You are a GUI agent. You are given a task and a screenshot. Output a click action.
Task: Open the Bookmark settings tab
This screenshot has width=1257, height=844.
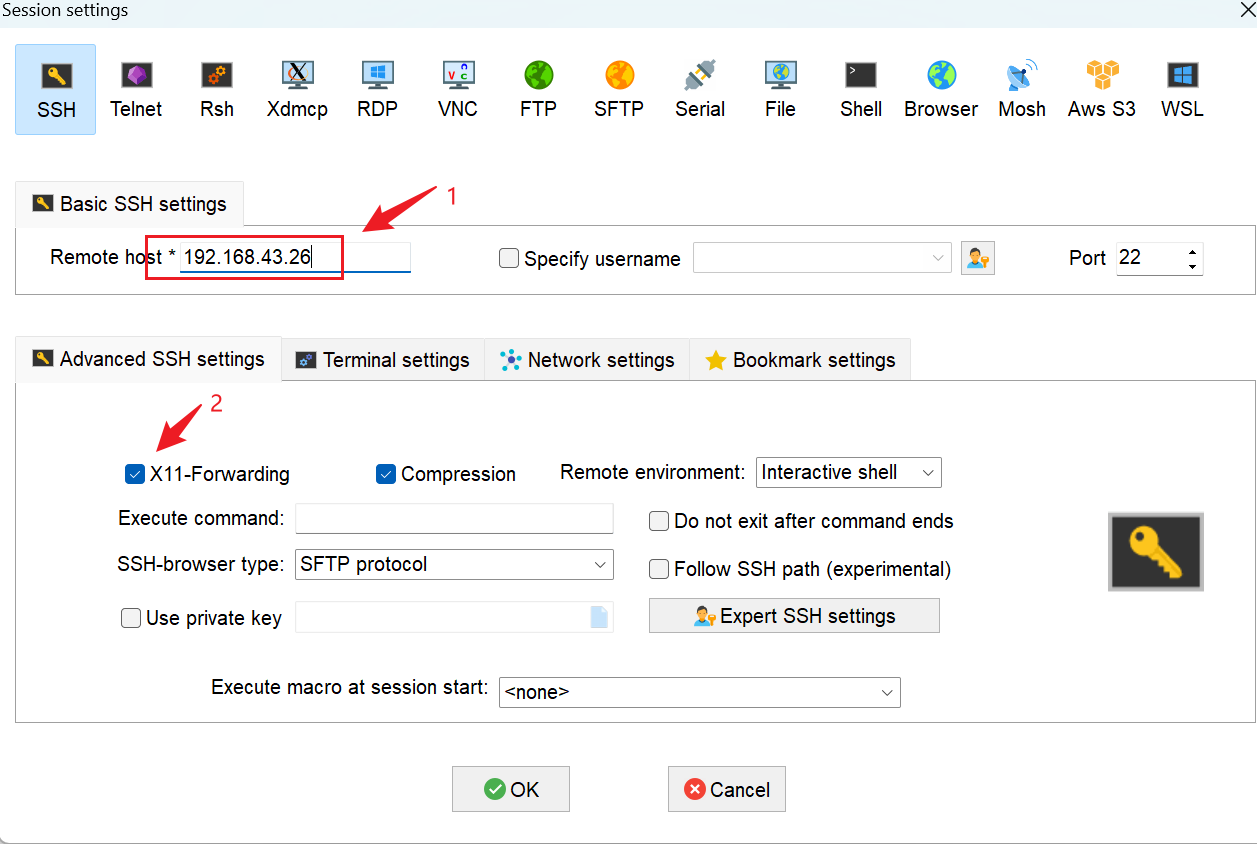click(x=800, y=360)
